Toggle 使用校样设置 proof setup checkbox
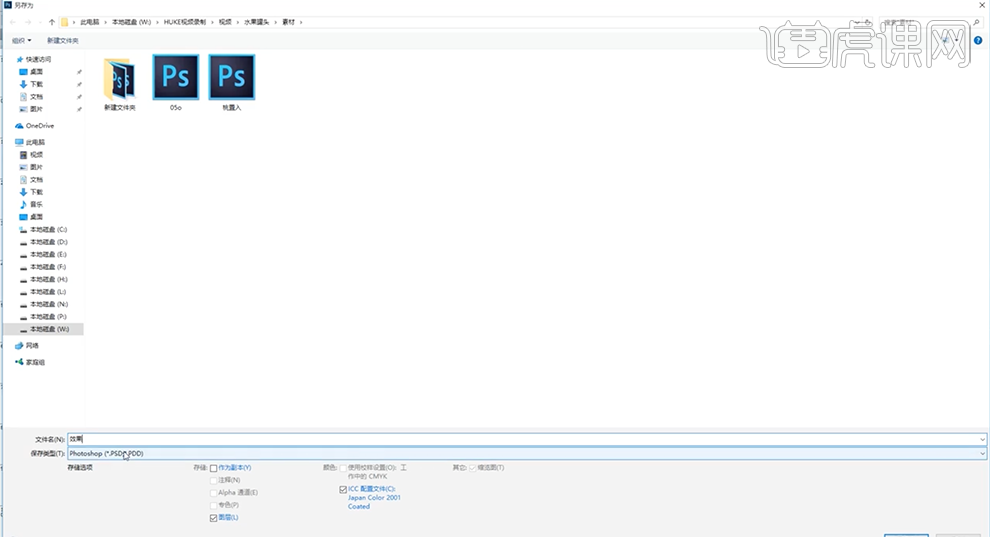Image resolution: width=990 pixels, height=537 pixels. coord(343,468)
